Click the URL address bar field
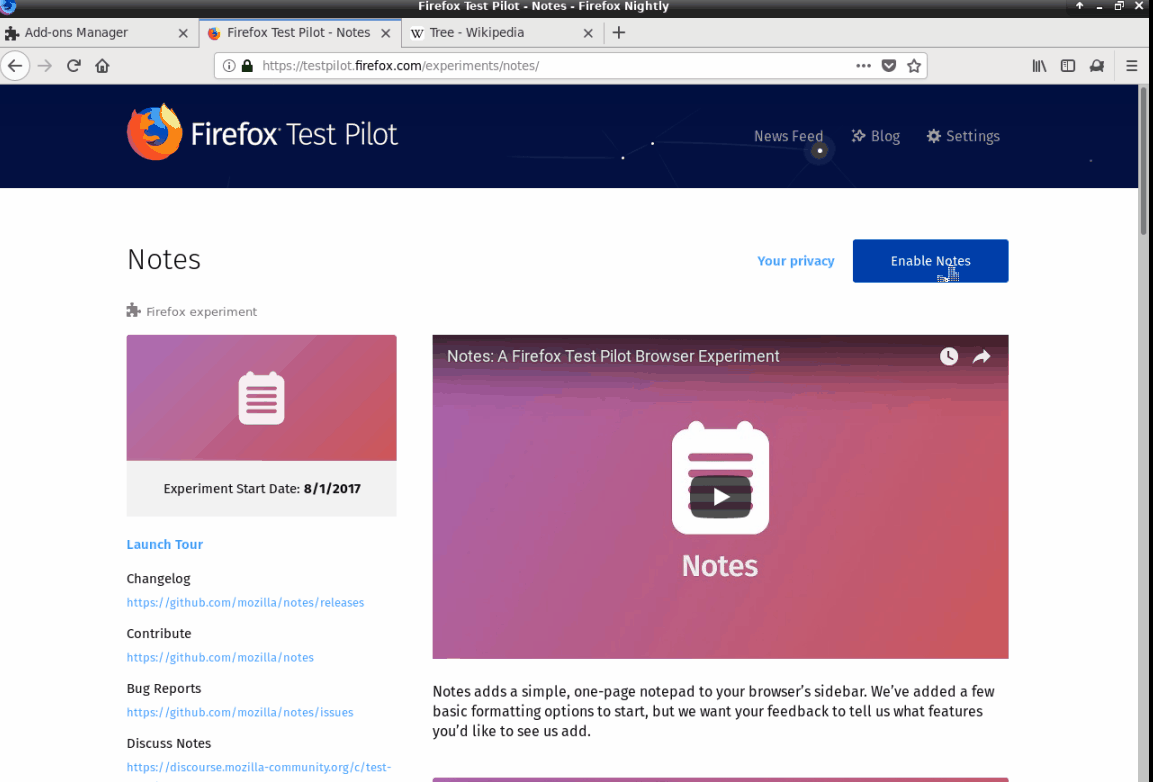This screenshot has height=782, width=1153. pos(550,66)
